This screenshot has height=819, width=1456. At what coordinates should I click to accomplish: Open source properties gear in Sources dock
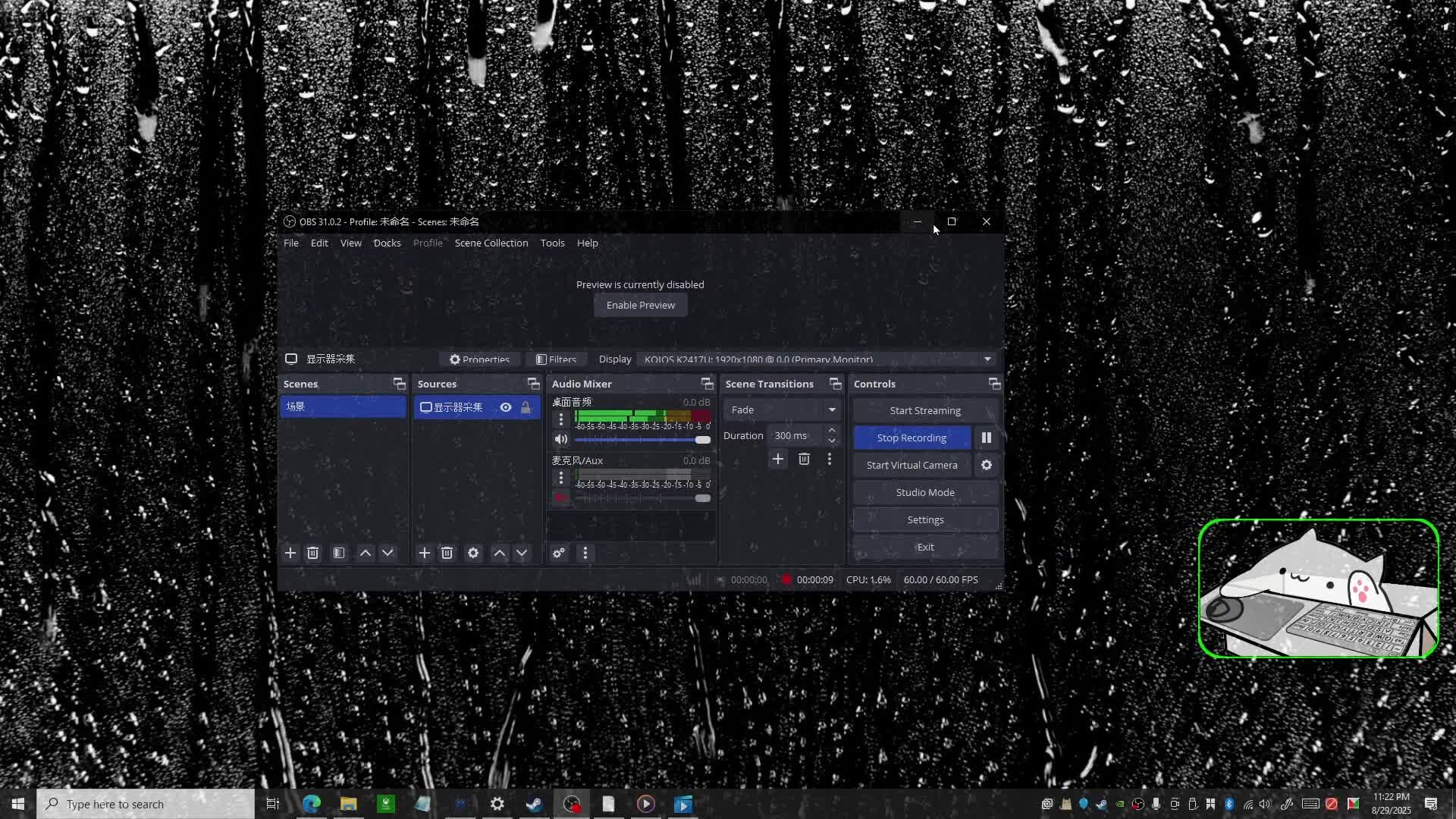[473, 553]
